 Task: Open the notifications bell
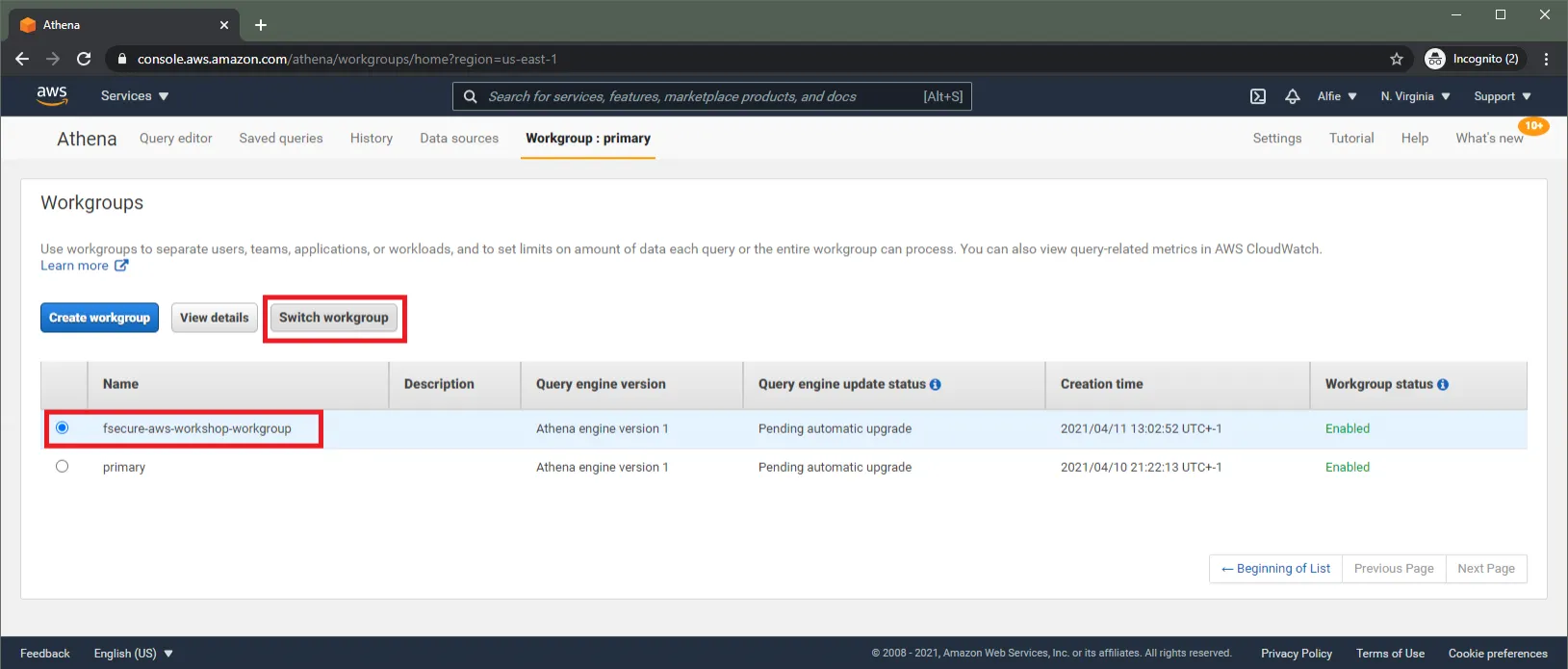(1293, 96)
